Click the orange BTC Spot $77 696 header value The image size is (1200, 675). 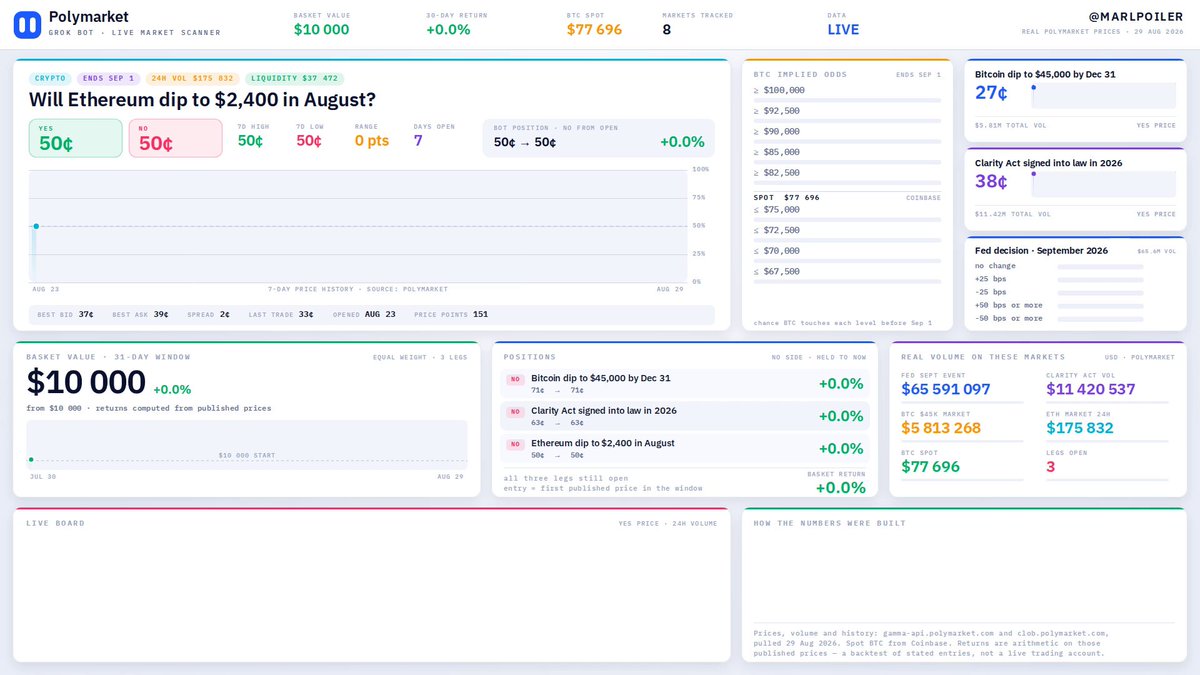point(594,30)
